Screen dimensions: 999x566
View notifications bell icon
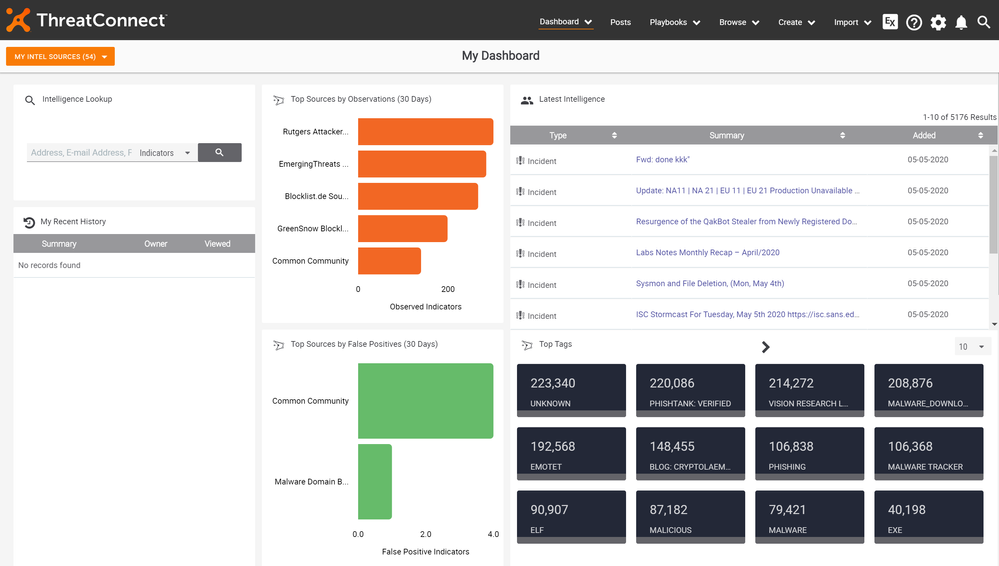[961, 22]
